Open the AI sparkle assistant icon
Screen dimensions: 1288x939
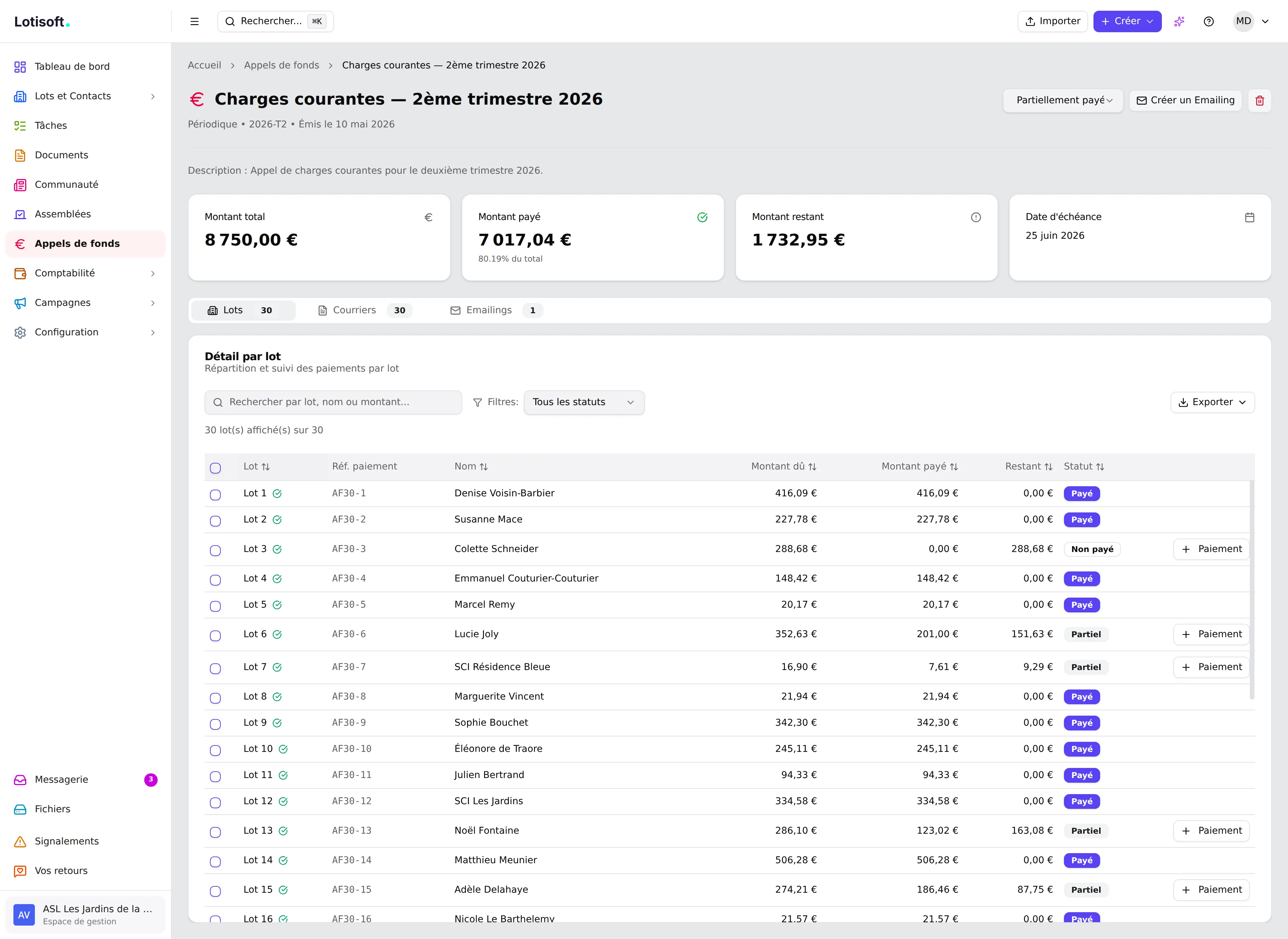pyautogui.click(x=1179, y=21)
